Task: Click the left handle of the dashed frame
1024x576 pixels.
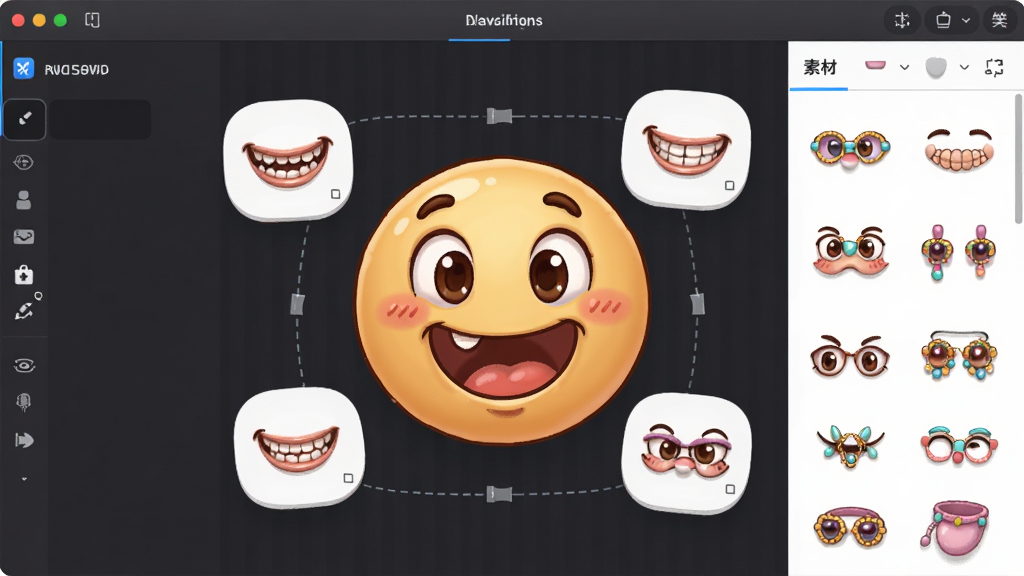Action: (297, 304)
